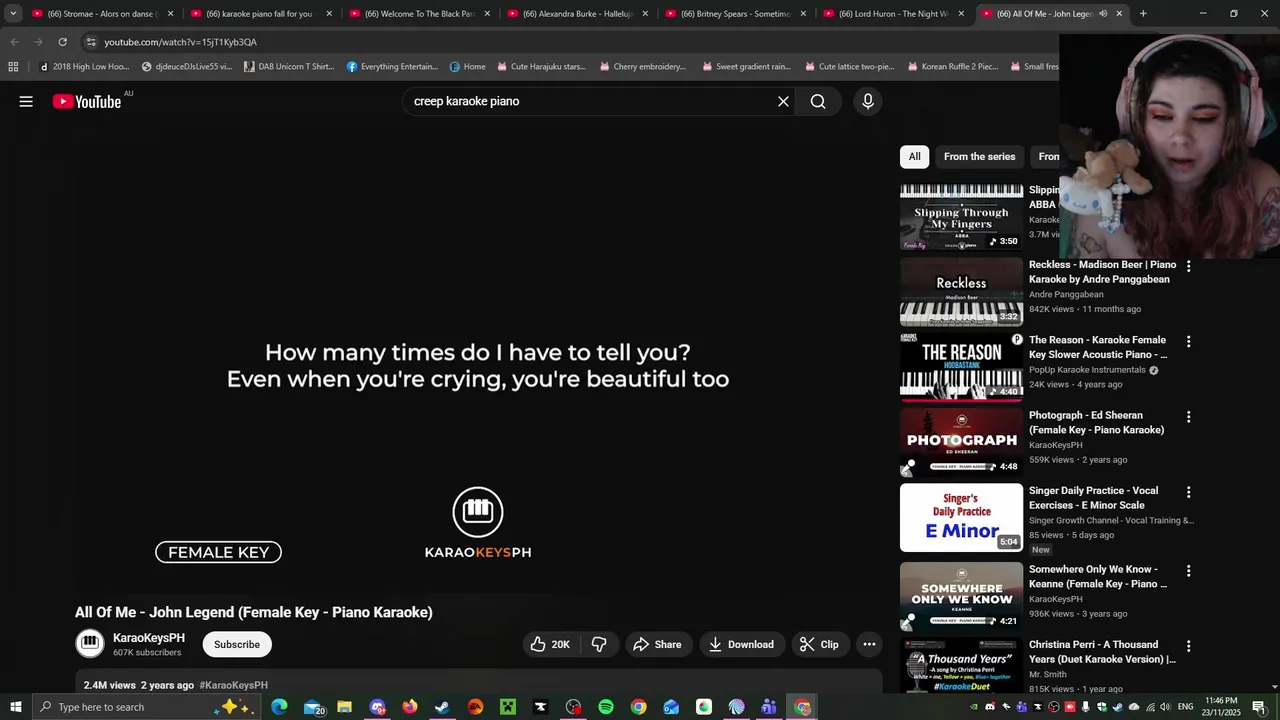The width and height of the screenshot is (1280, 720).
Task: Open the DAB Unicorn T Shirt bookmark
Action: pyautogui.click(x=288, y=67)
